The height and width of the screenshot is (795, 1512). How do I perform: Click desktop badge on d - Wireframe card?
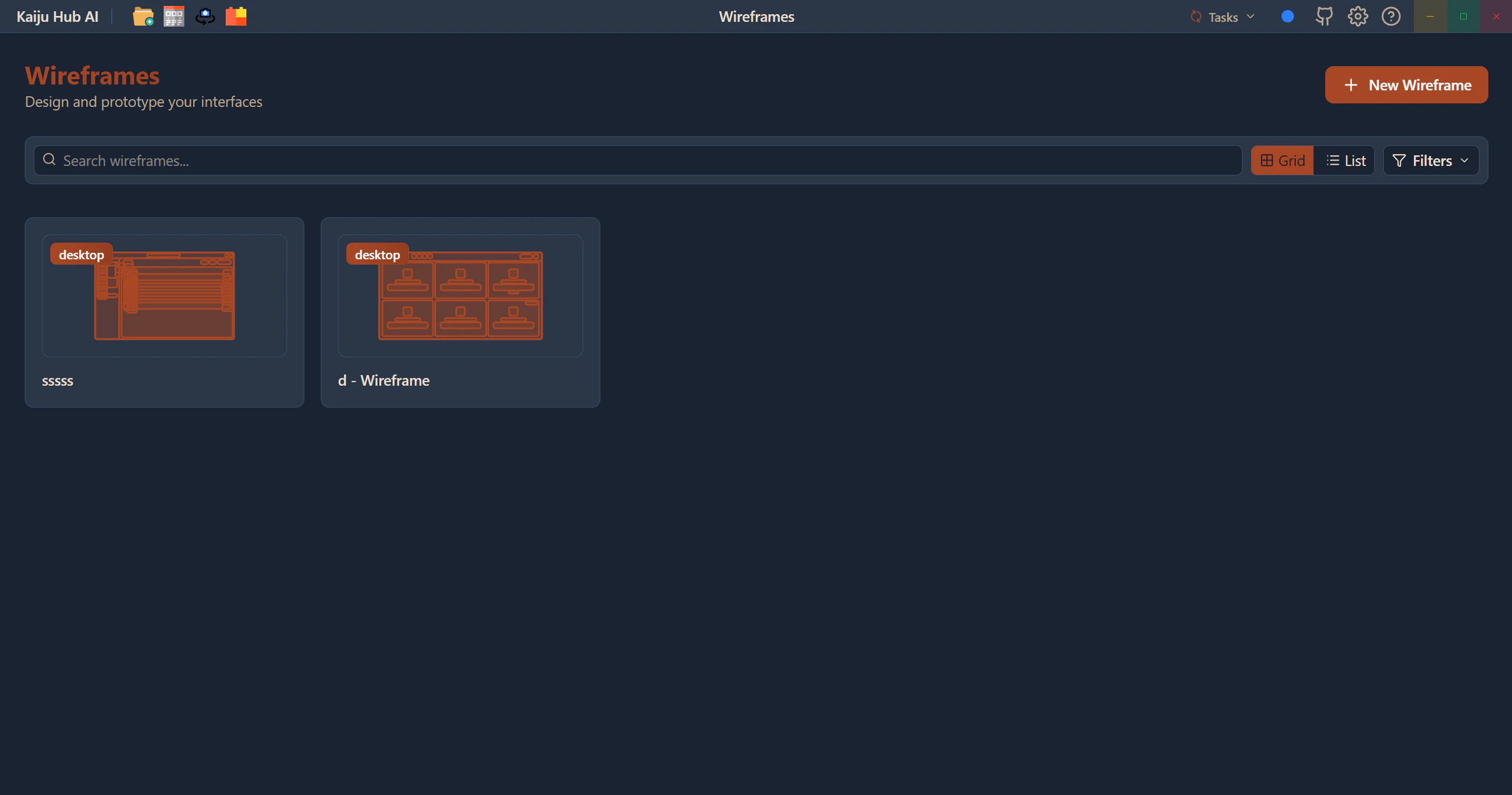click(378, 255)
